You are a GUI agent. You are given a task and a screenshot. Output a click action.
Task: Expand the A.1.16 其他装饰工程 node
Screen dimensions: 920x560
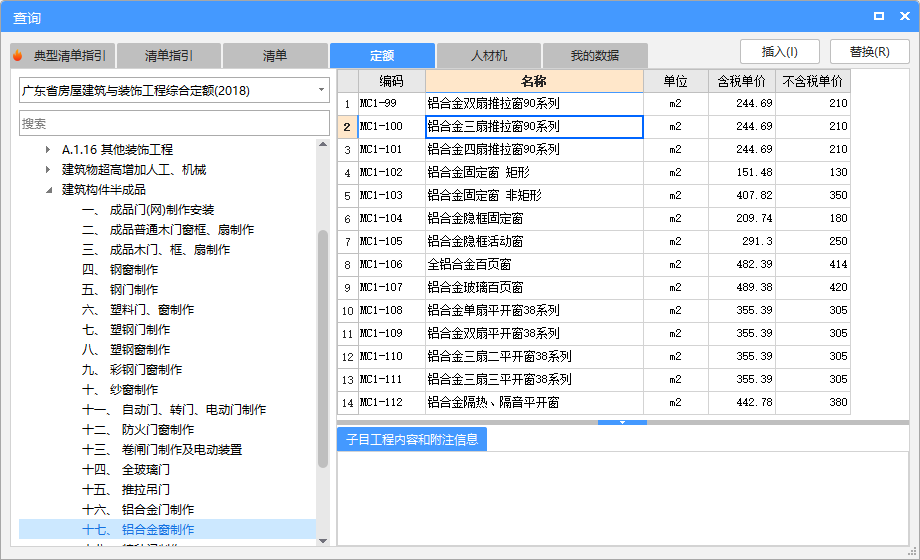[x=48, y=150]
